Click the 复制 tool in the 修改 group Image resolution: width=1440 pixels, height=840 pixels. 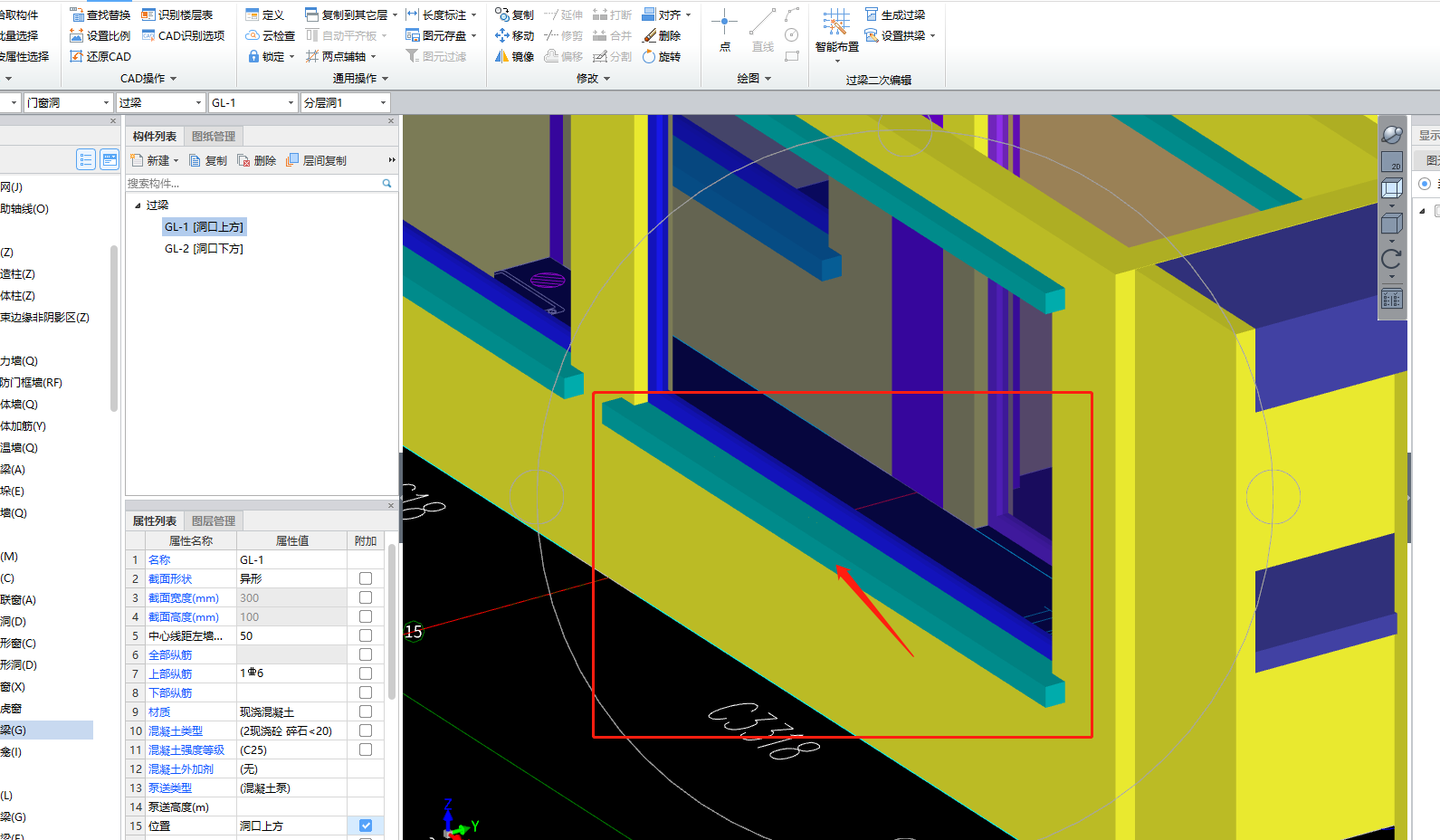pyautogui.click(x=514, y=14)
